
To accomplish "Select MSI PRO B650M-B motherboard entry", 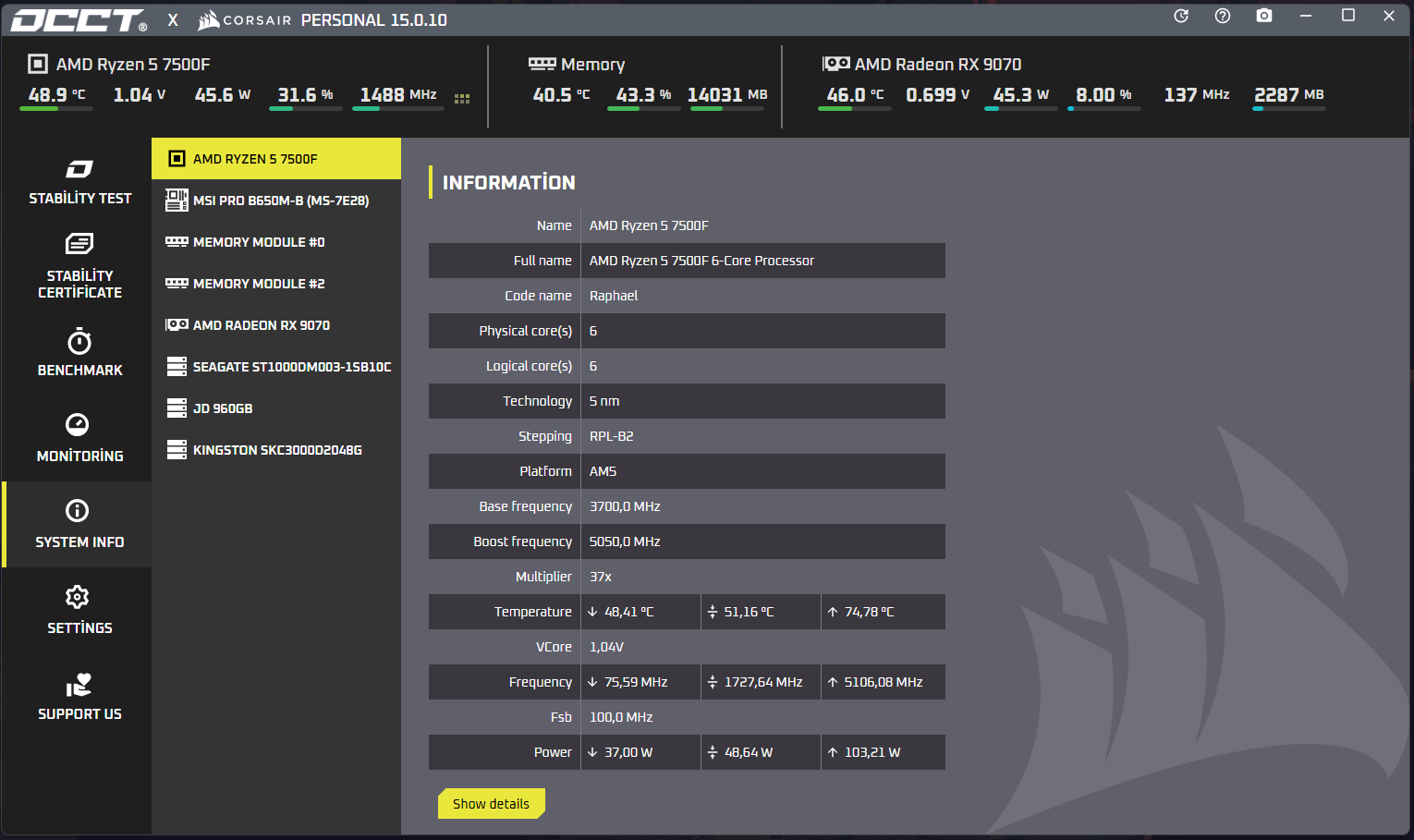I will (276, 201).
